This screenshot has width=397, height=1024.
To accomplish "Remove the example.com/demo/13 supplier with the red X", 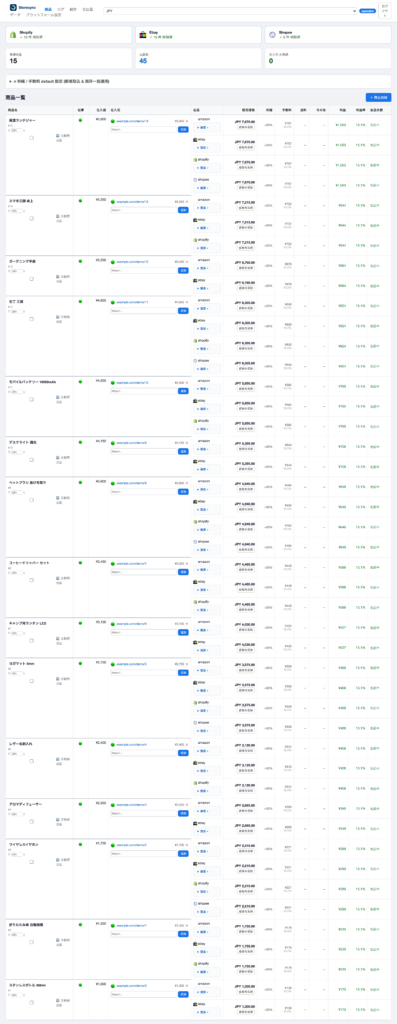I will (x=187, y=202).
